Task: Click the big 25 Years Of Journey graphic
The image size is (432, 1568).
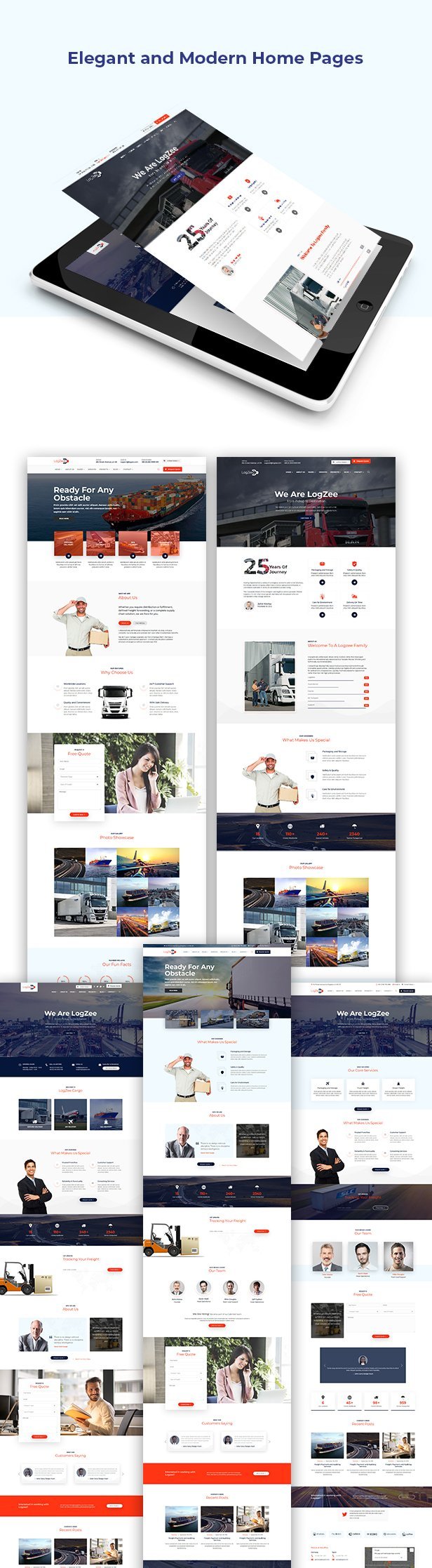Action: coord(265,566)
